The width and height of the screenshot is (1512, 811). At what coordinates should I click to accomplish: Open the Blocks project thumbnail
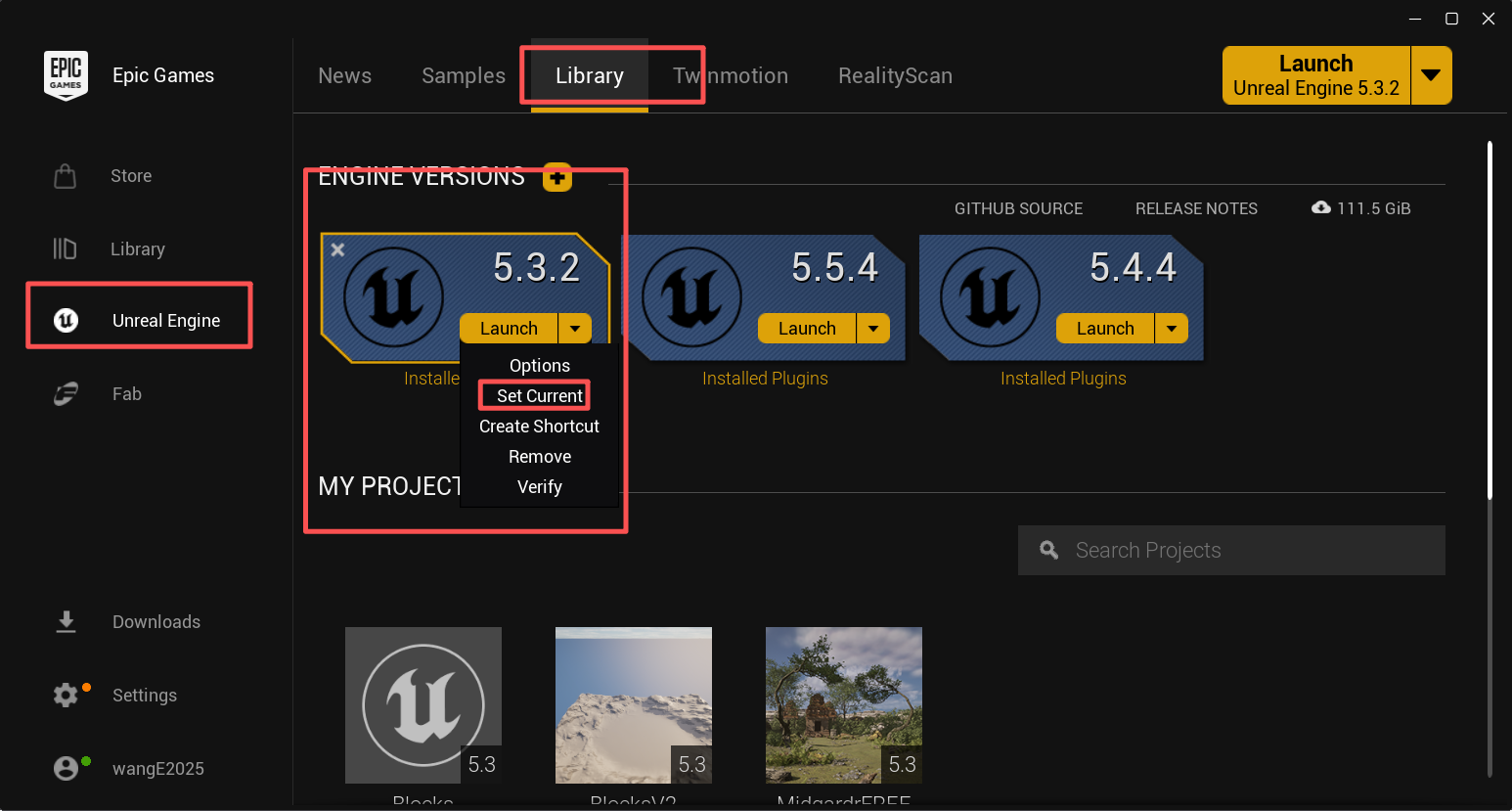(x=423, y=705)
